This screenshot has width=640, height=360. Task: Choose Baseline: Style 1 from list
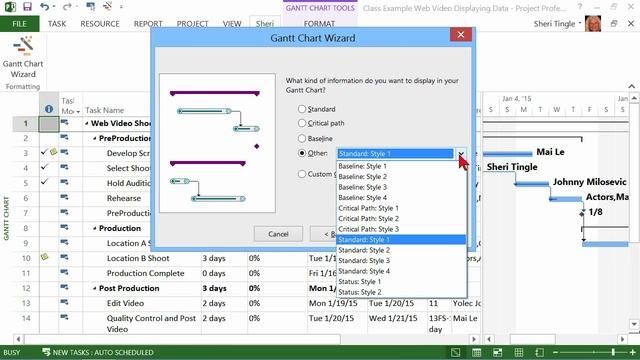(x=401, y=166)
